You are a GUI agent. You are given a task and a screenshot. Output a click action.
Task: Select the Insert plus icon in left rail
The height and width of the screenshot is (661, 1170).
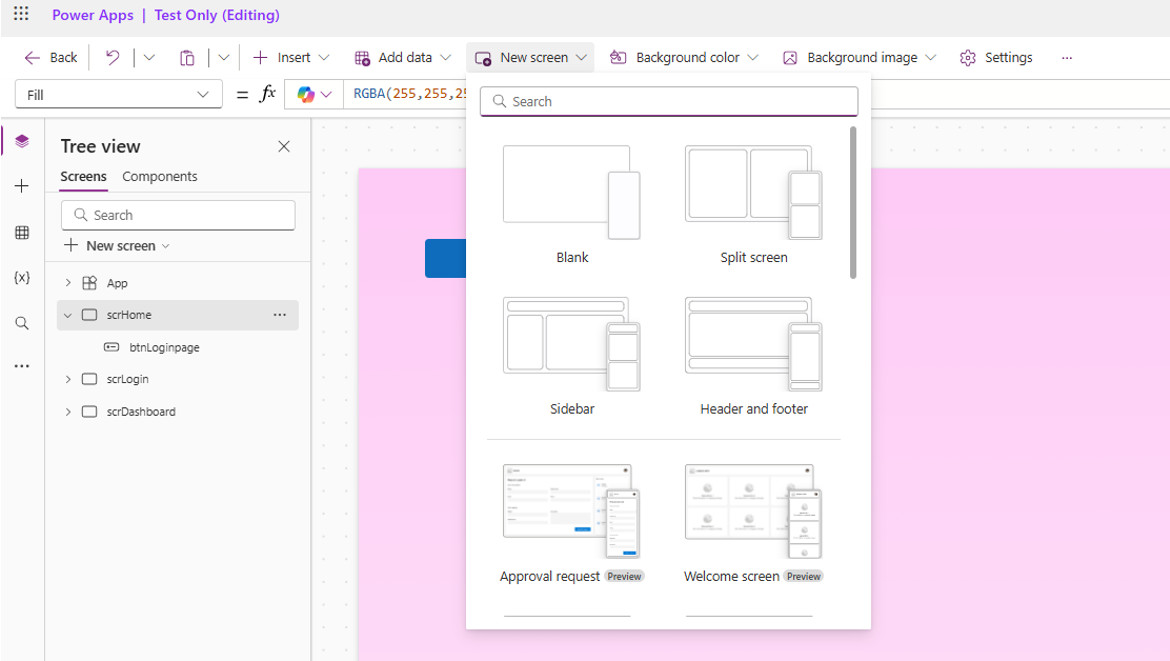tap(22, 187)
